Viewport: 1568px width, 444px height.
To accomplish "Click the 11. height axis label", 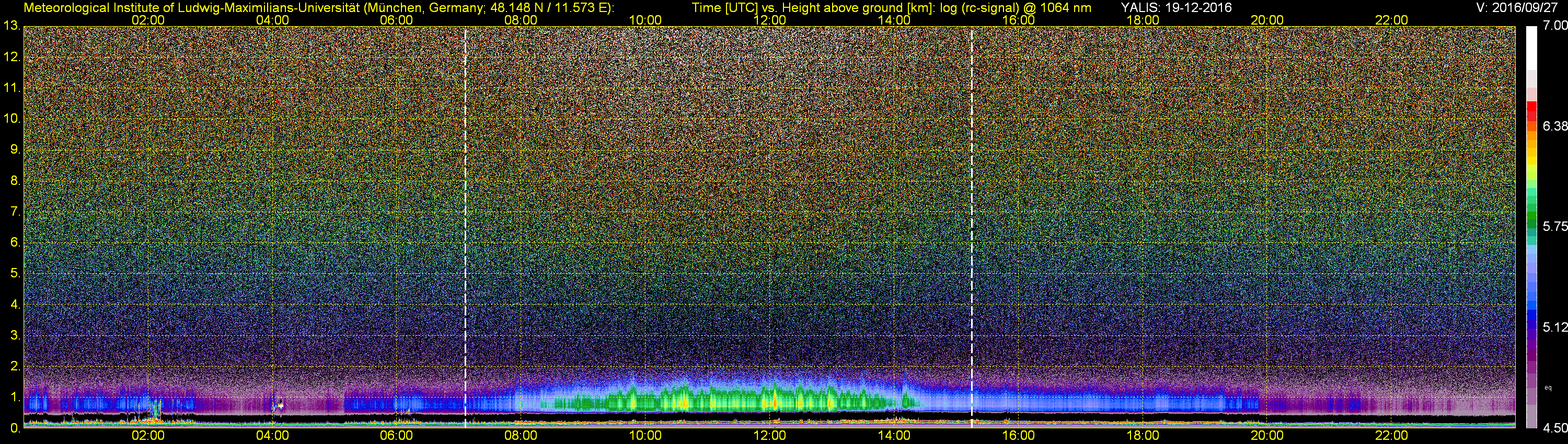I will tap(11, 88).
